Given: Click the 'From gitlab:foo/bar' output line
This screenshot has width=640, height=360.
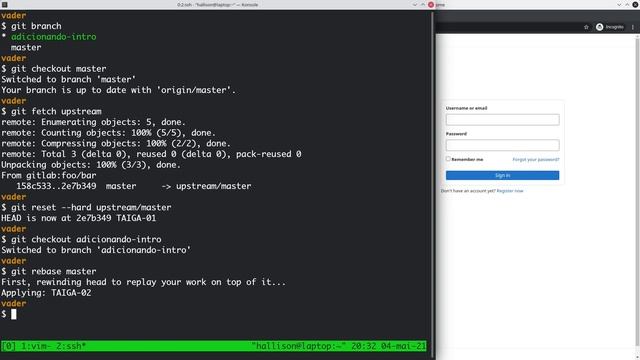Looking at the screenshot, I should [x=49, y=176].
